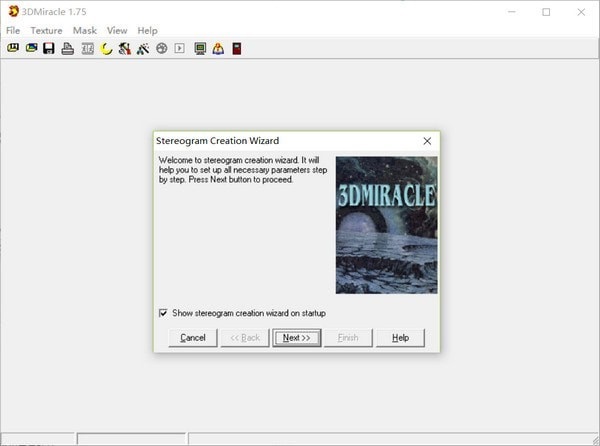Click the dark red book toolbar icon
The image size is (600, 446).
237,48
